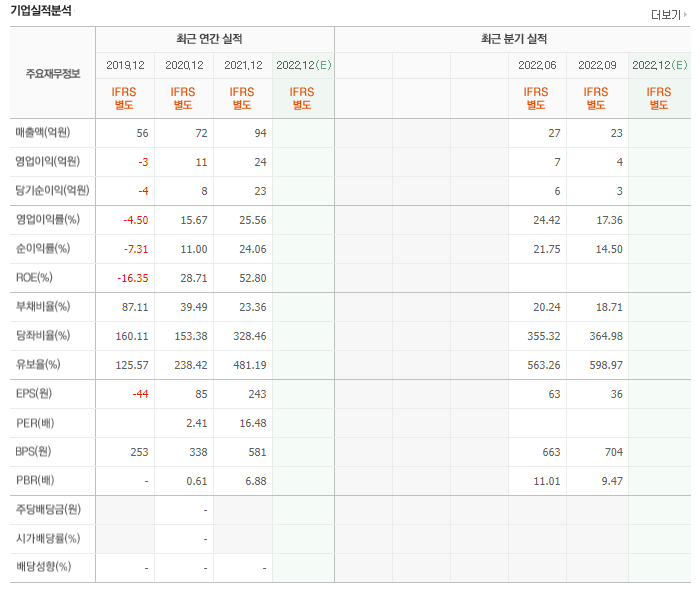The height and width of the screenshot is (593, 700).
Task: Click the 2022.09 quarterly column header
Action: (597, 65)
